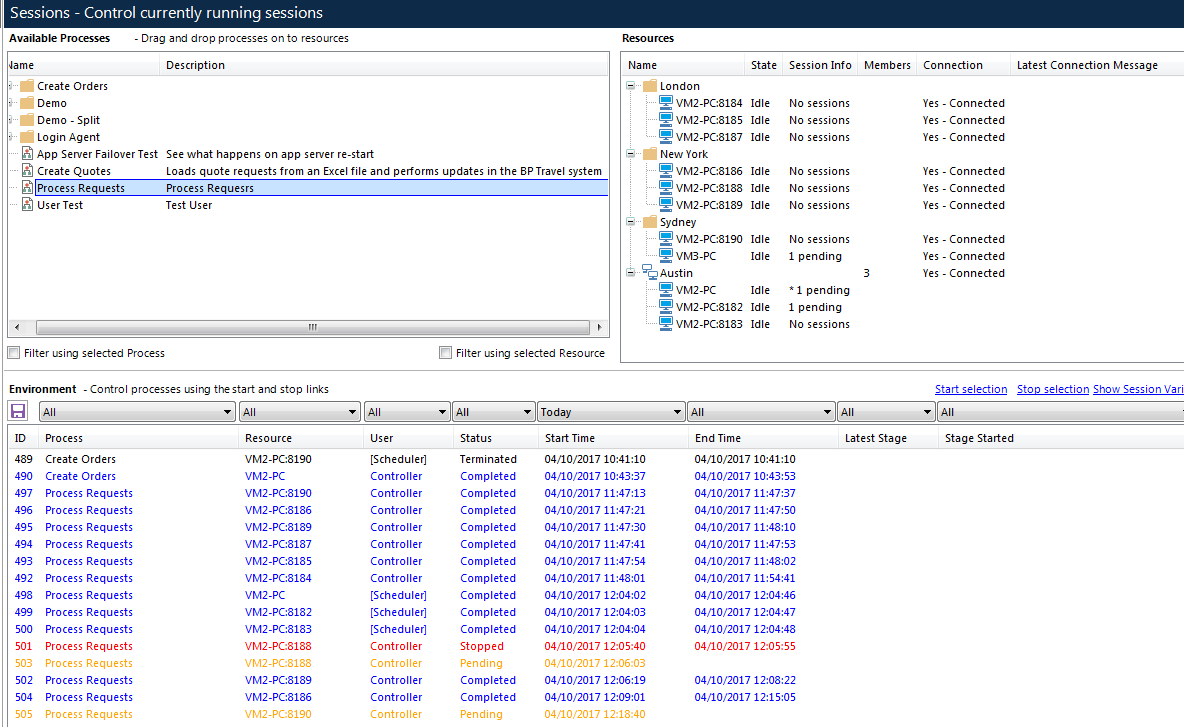The height and width of the screenshot is (727, 1184).
Task: Select the Pending session row 505
Action: coord(597,714)
